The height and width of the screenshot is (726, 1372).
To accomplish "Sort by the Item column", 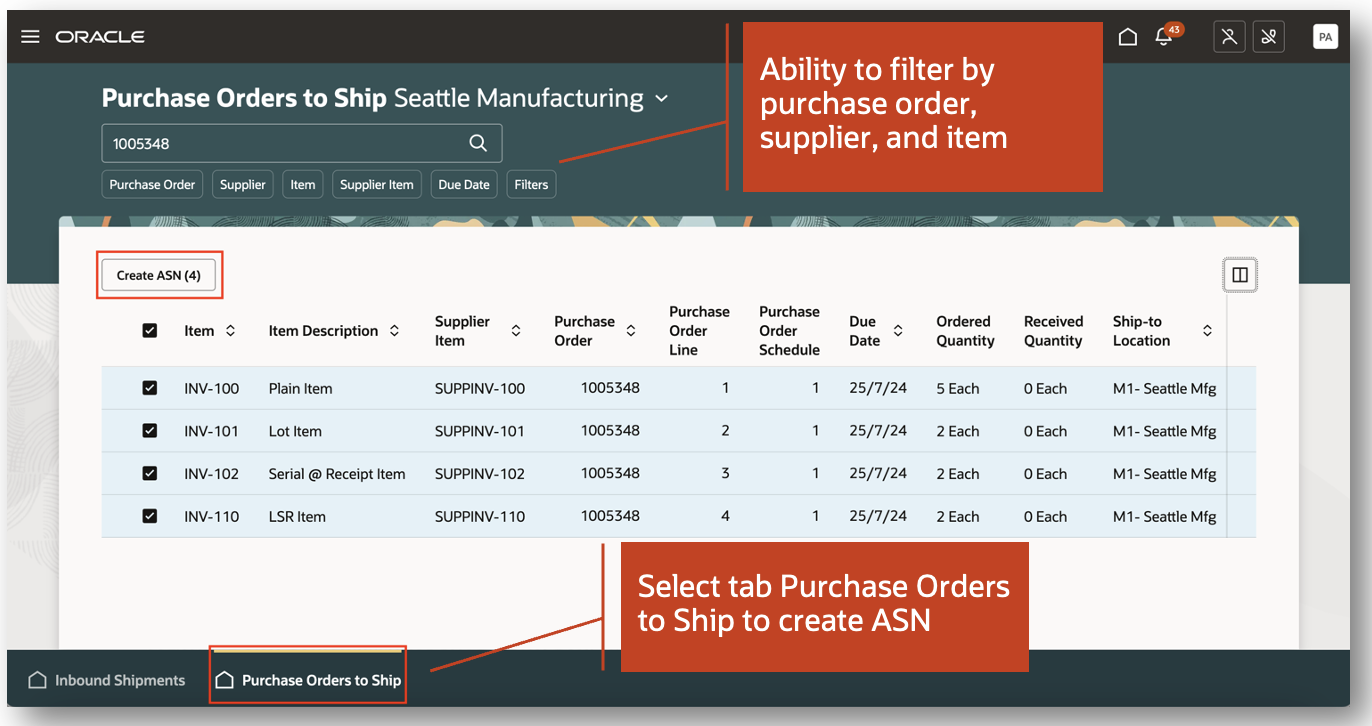I will 230,331.
